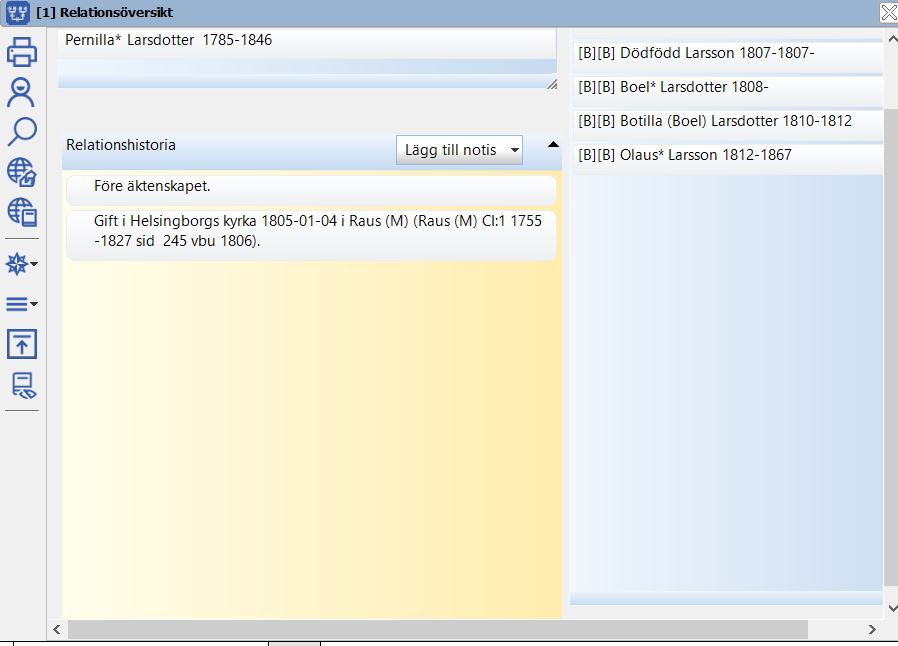Click the globe with house icon

(x=22, y=172)
